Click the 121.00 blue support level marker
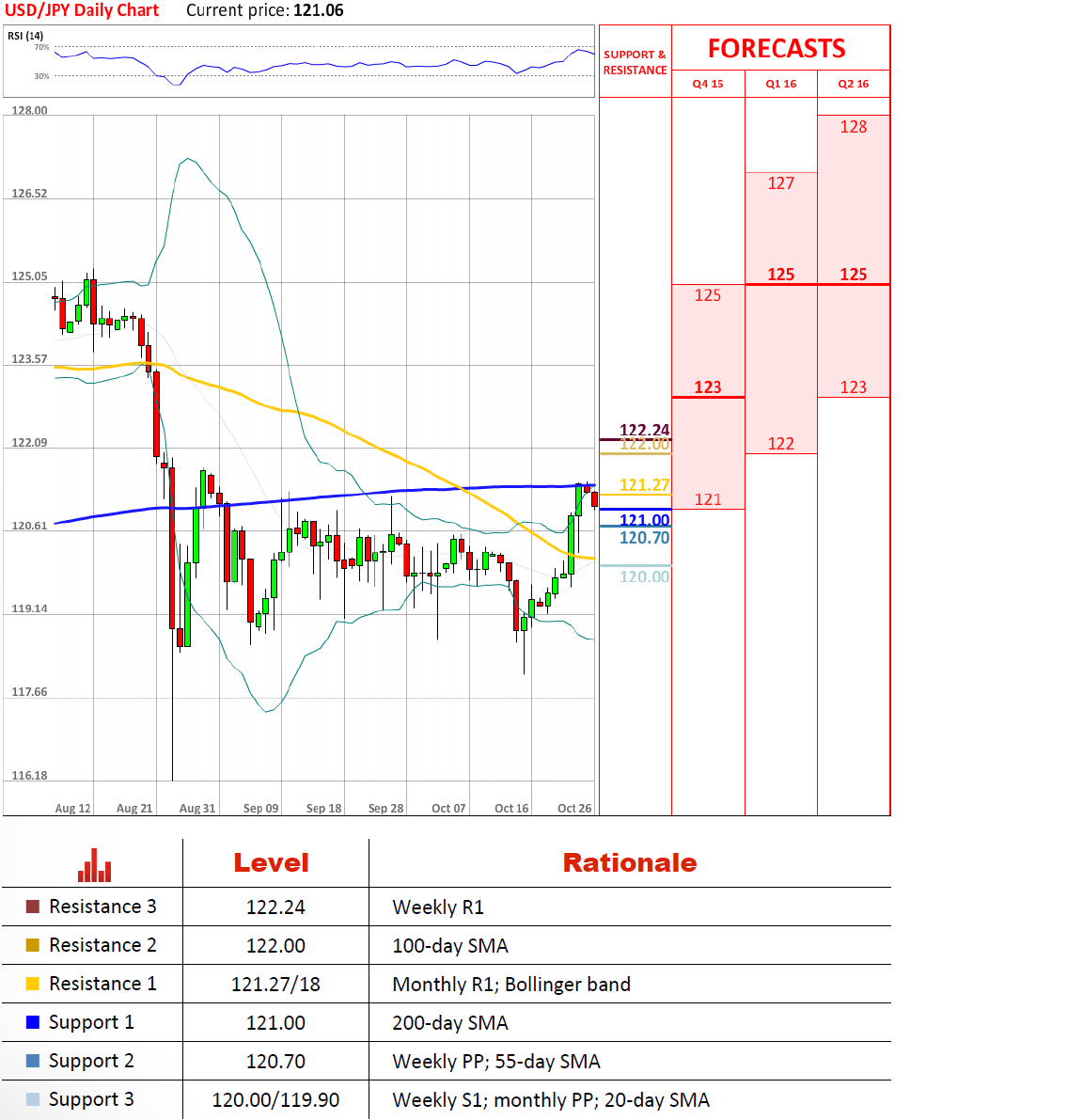 [644, 520]
